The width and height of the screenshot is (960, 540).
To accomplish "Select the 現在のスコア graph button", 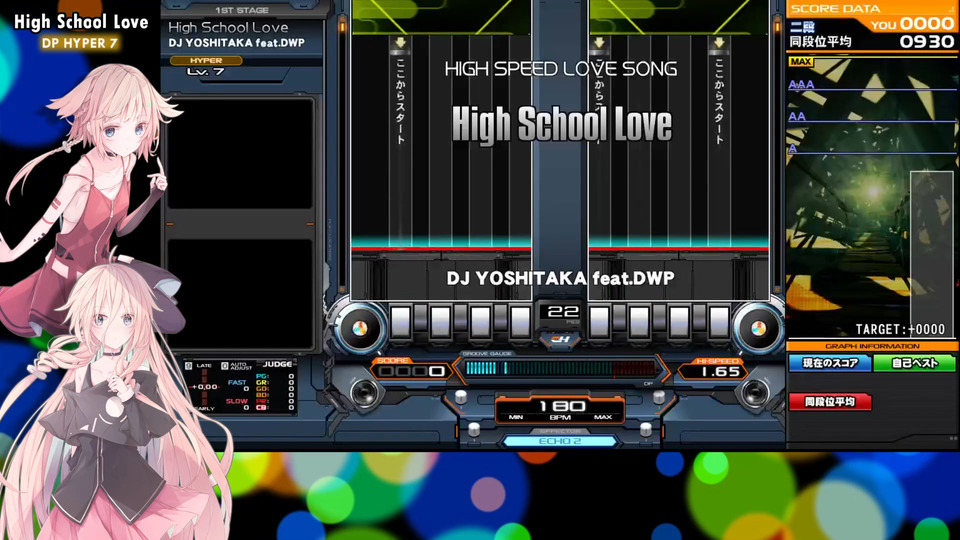I will pos(830,363).
